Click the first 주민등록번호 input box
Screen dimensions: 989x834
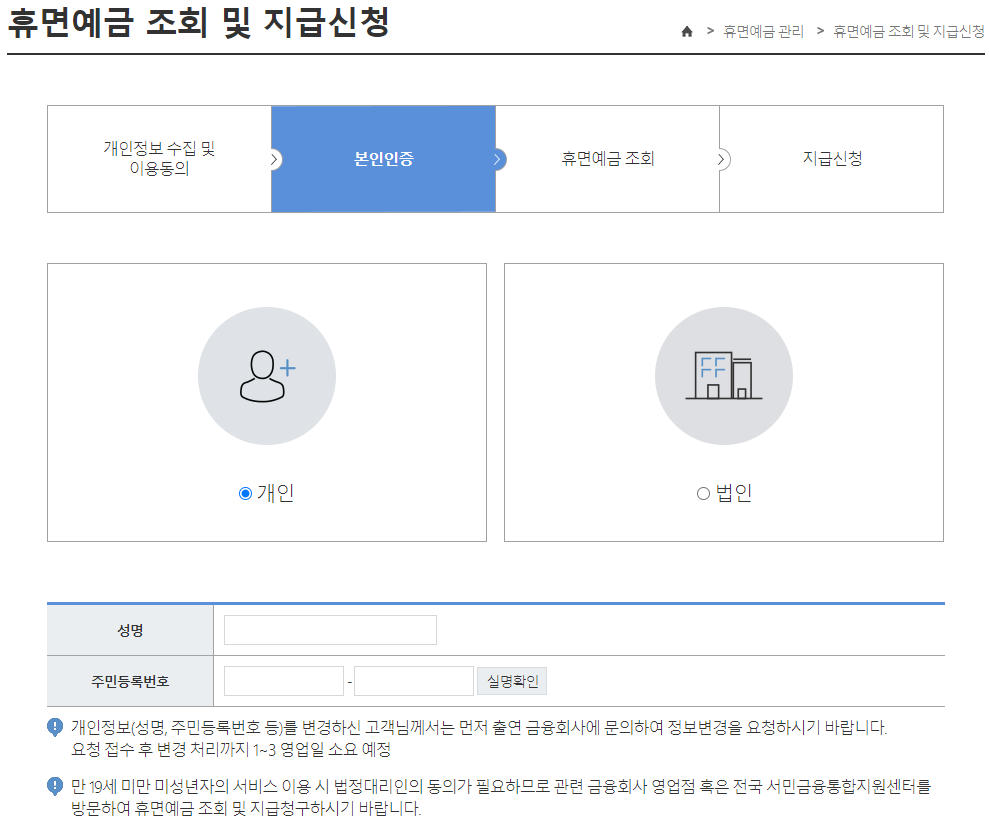[283, 680]
